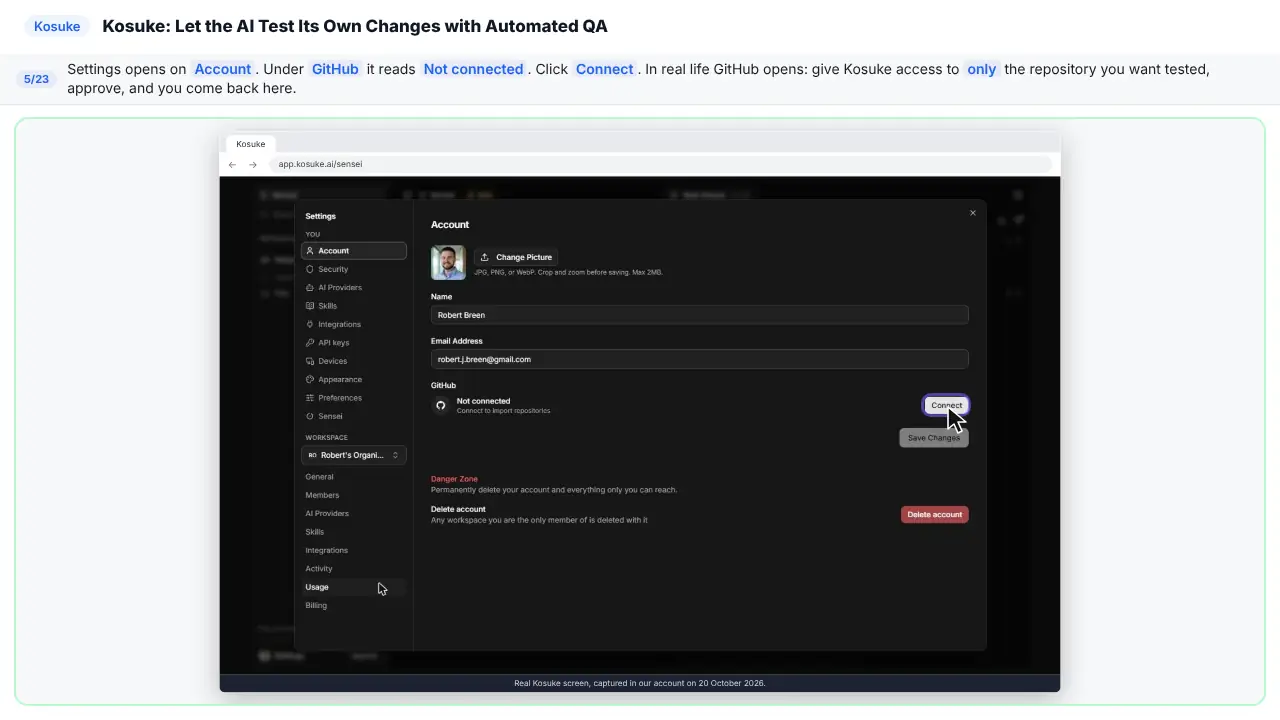Viewport: 1280px width, 720px height.
Task: Open AI Providers in the YOU section
Action: (354, 288)
